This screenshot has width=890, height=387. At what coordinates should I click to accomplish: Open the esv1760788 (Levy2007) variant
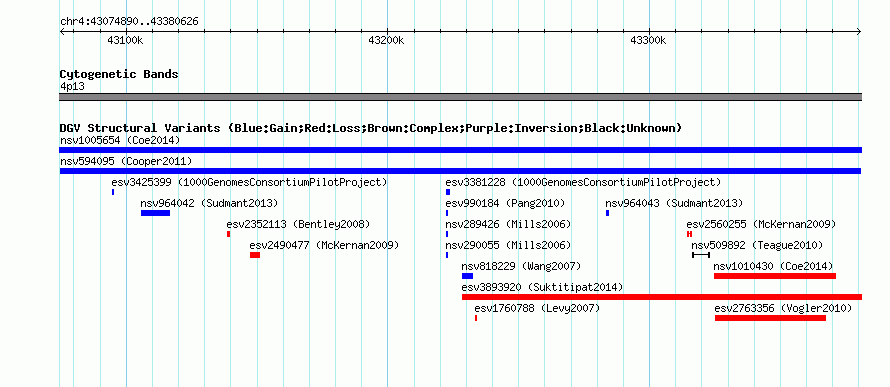pos(537,308)
